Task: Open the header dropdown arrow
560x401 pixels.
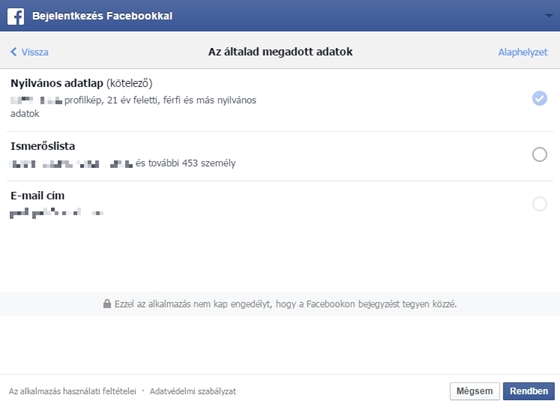Action: (549, 16)
